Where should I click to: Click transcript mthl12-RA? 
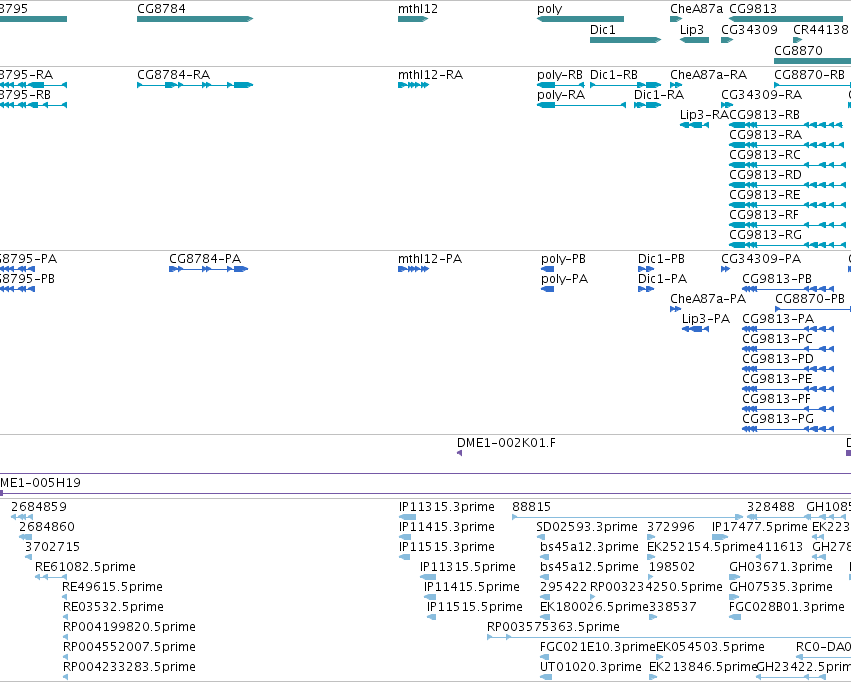click(x=413, y=85)
